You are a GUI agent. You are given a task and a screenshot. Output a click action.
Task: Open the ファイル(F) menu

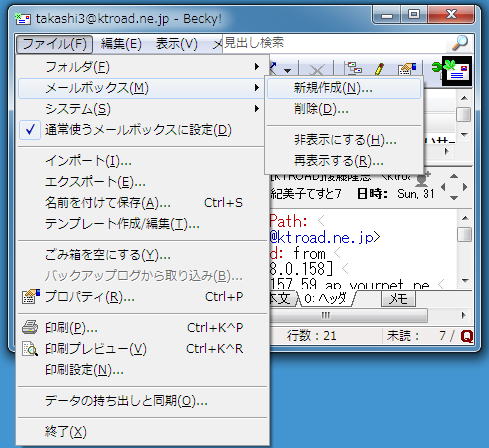(54, 44)
